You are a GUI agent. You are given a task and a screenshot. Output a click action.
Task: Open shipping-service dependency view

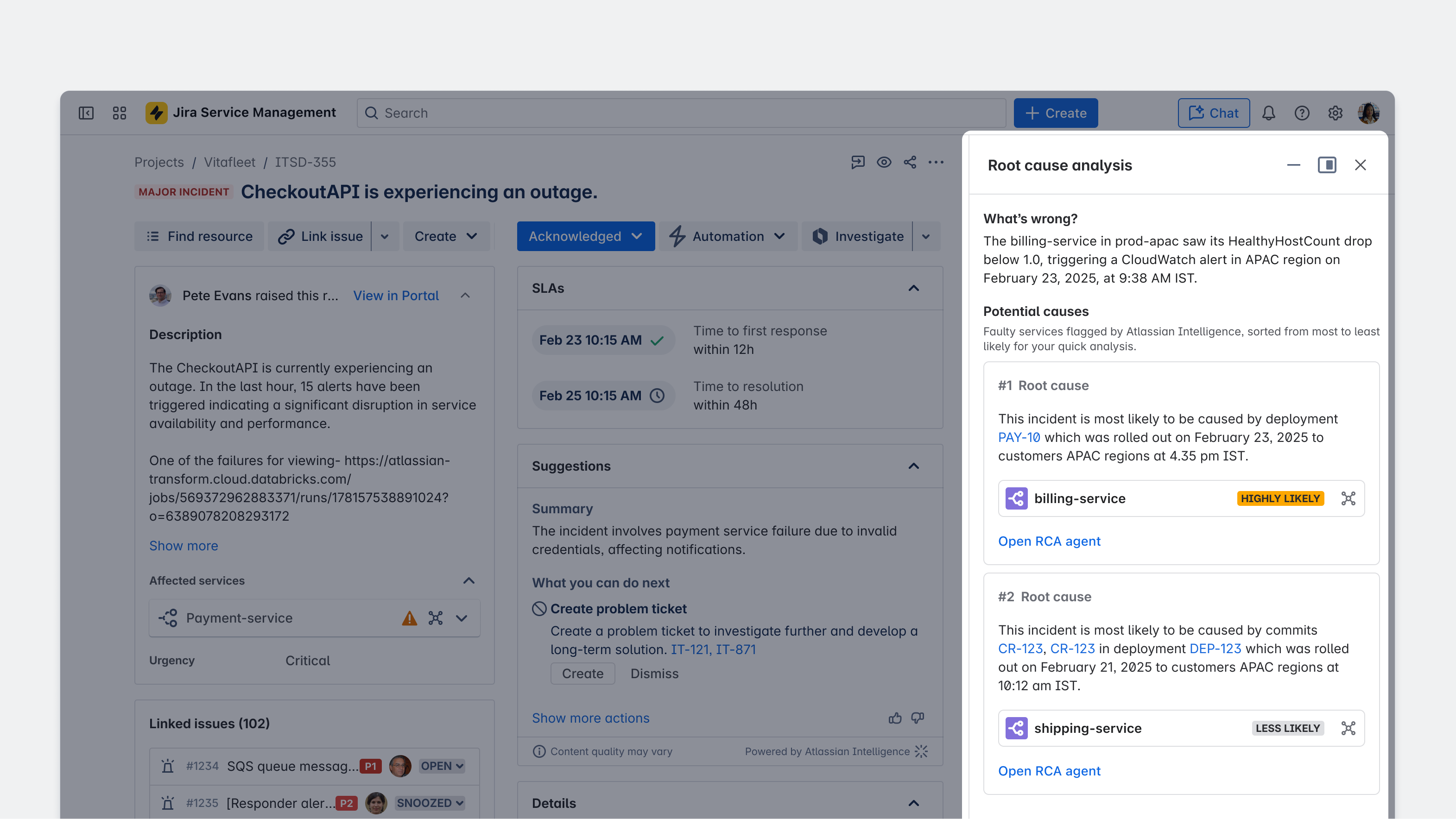click(1348, 728)
